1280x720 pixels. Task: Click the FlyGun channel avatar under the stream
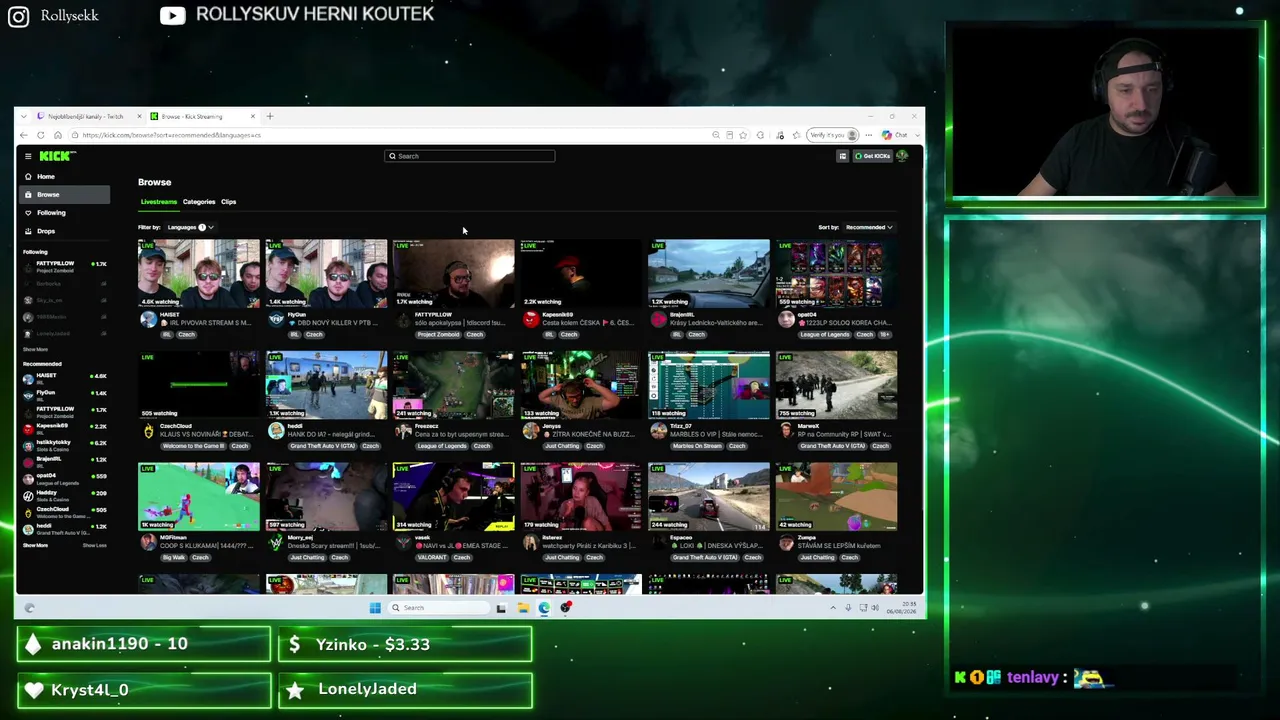click(x=276, y=320)
